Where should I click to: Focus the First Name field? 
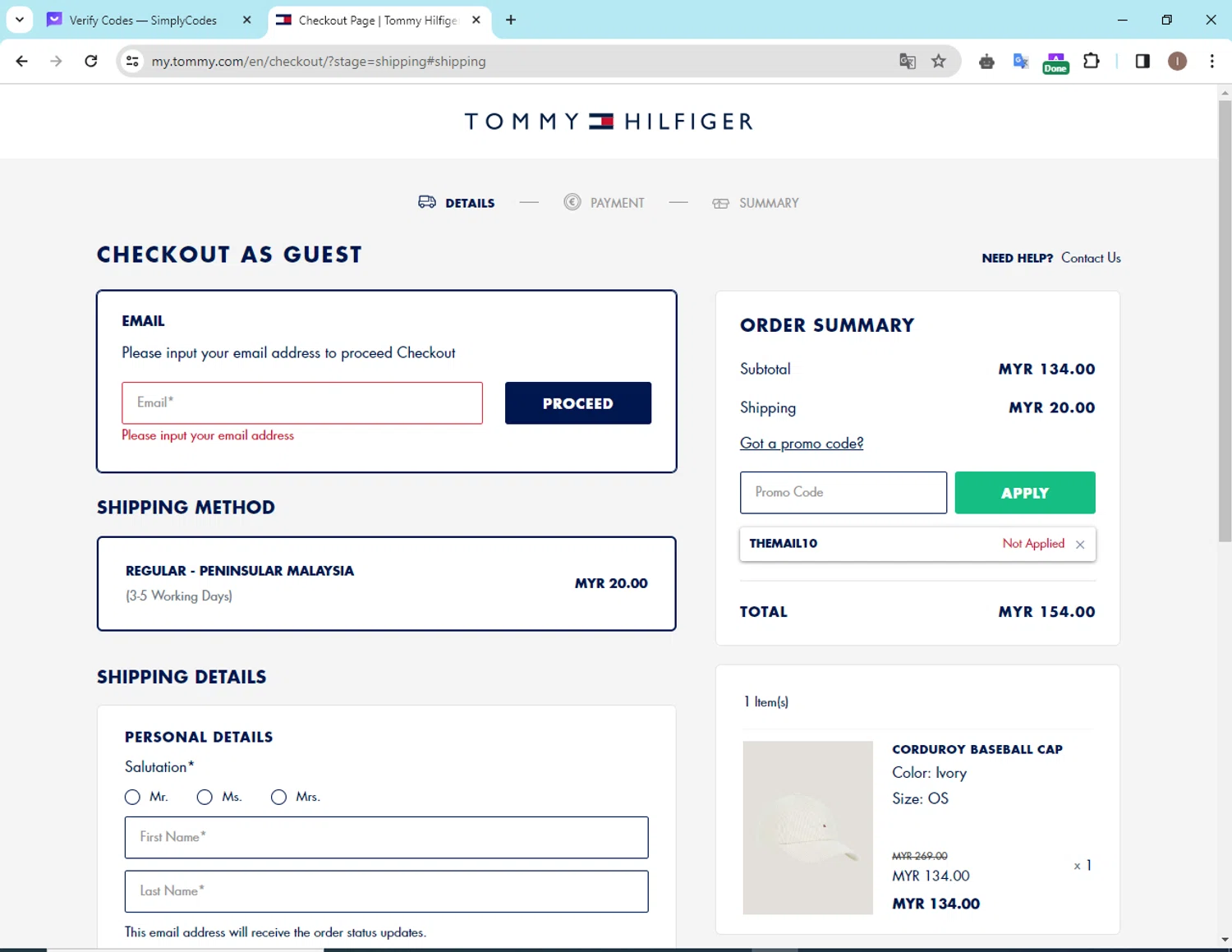387,837
